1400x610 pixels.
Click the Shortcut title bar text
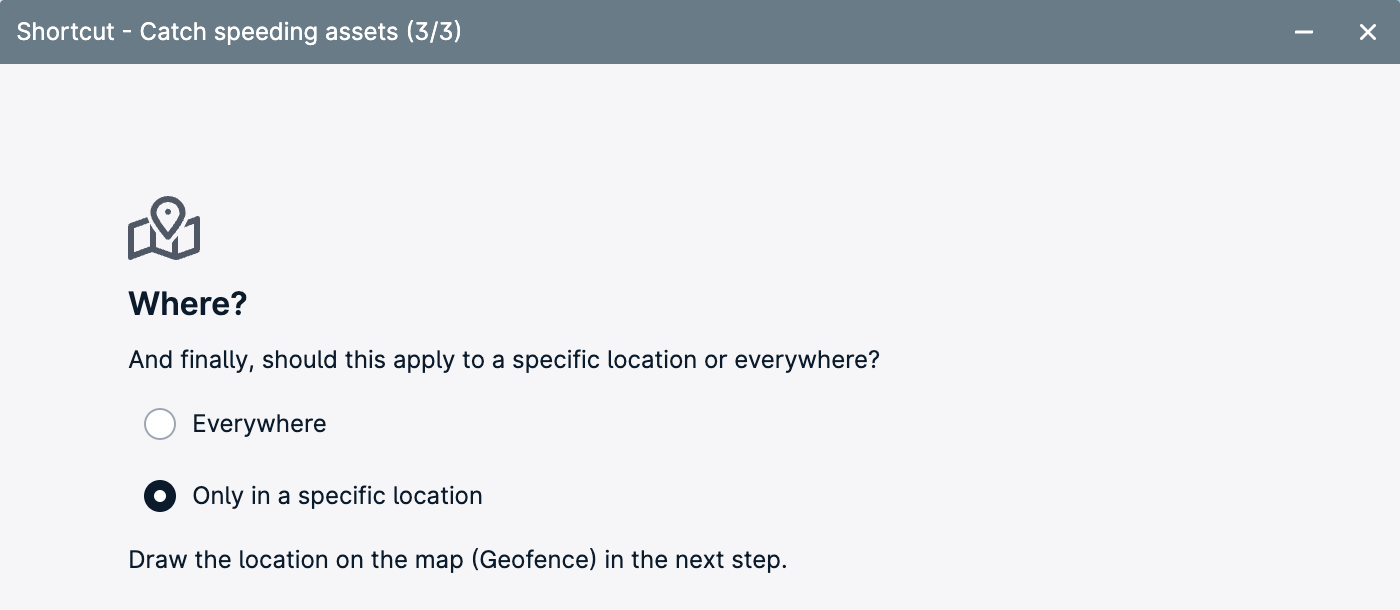[x=239, y=32]
